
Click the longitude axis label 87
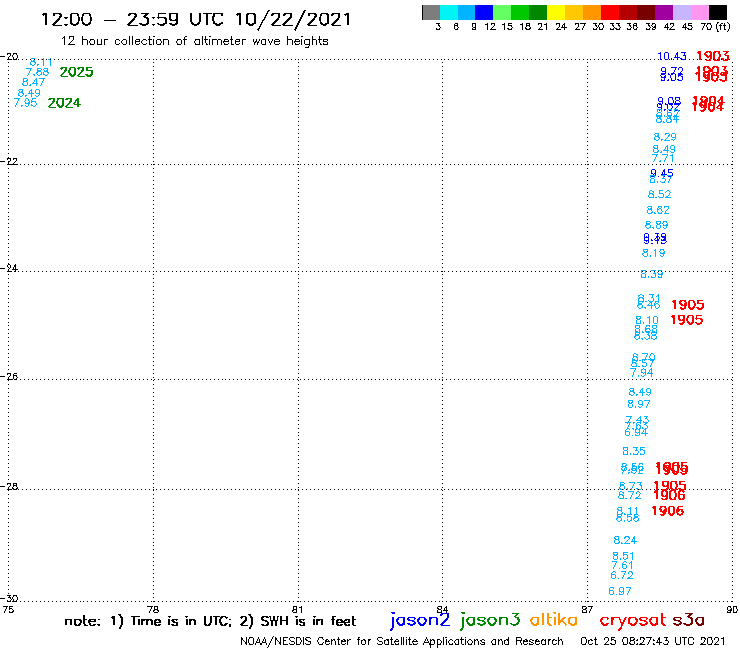click(x=587, y=609)
